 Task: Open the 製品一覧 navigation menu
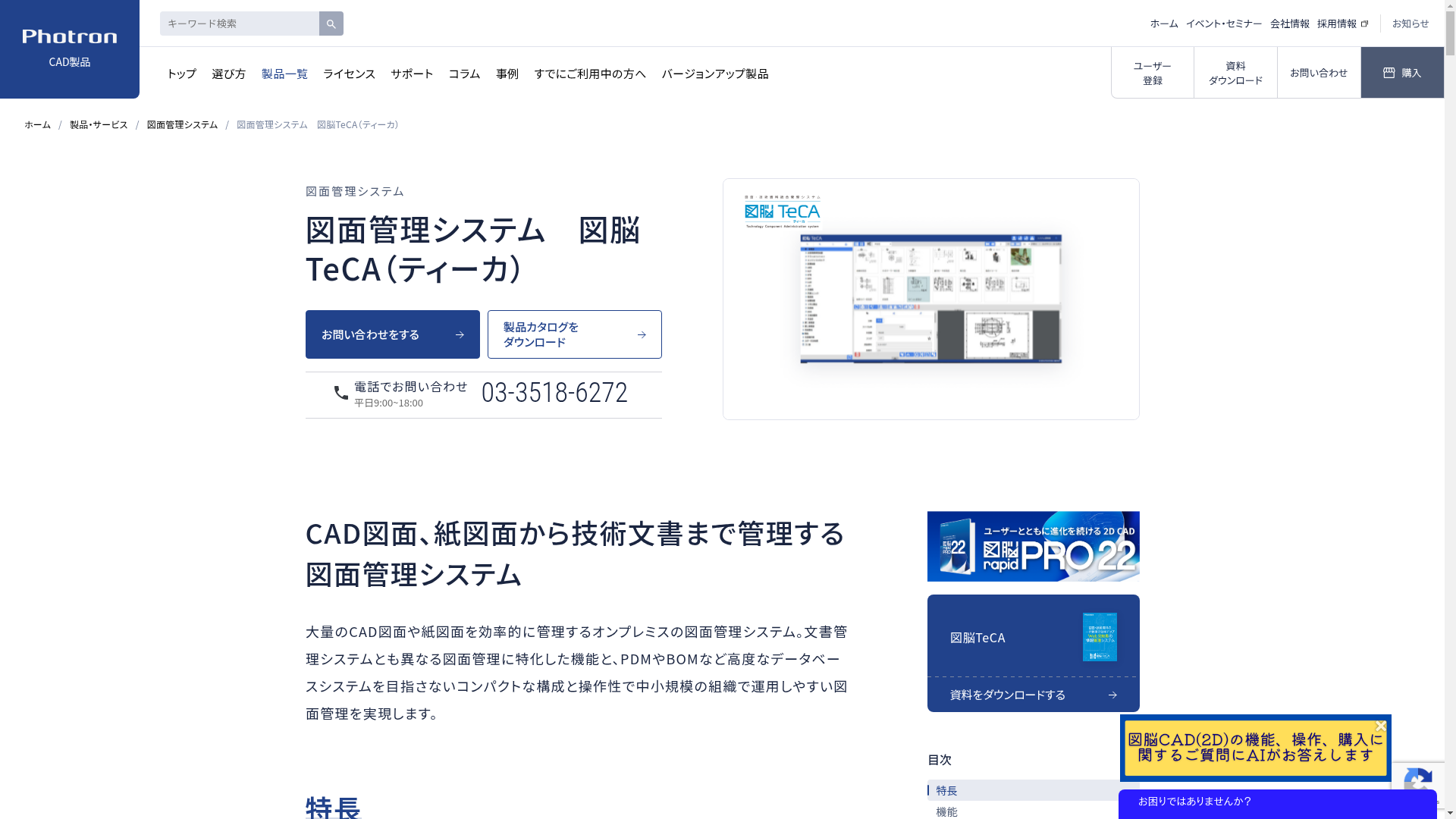coord(284,74)
